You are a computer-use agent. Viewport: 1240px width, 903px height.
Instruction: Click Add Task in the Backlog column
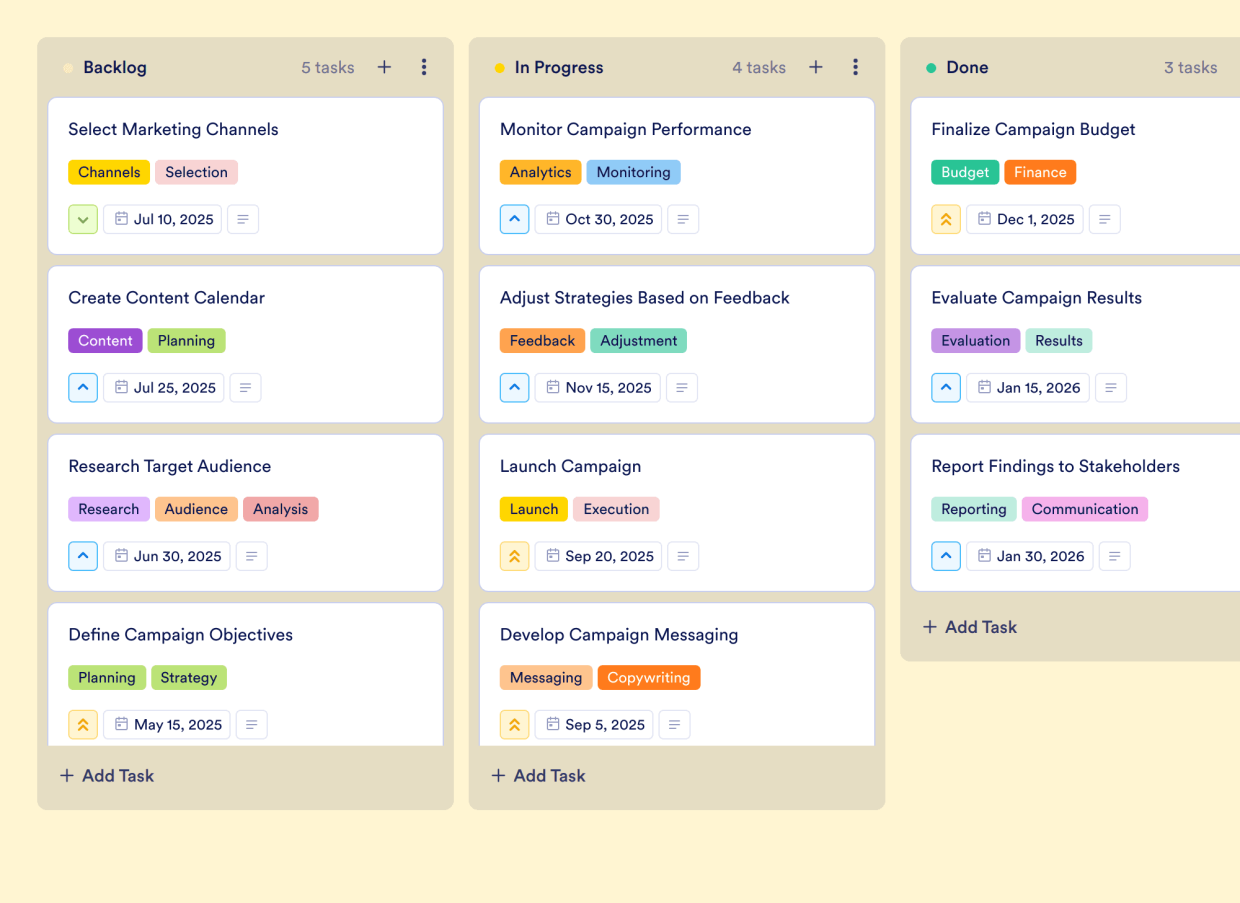107,775
